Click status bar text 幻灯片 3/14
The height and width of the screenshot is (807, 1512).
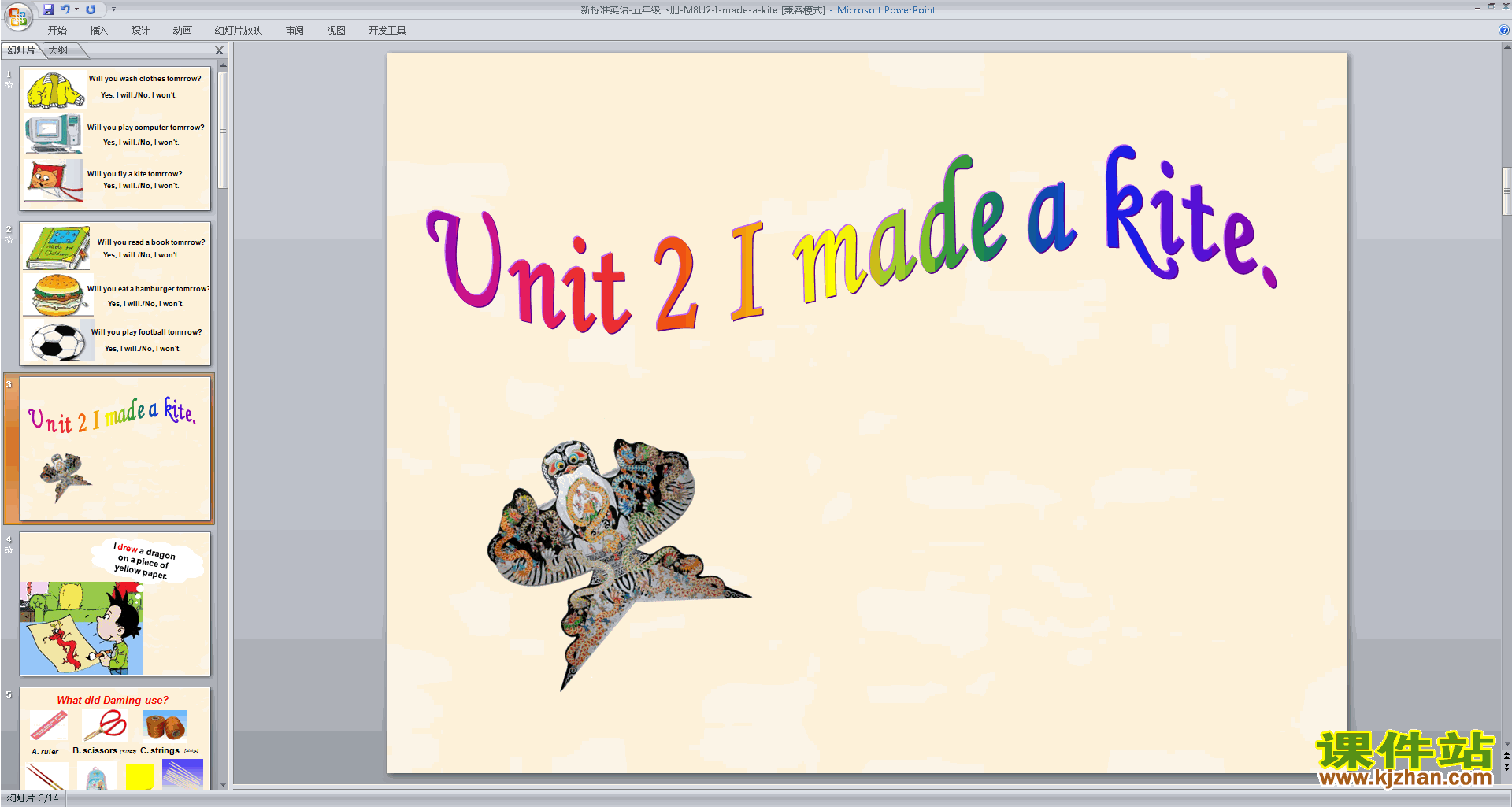pyautogui.click(x=33, y=798)
